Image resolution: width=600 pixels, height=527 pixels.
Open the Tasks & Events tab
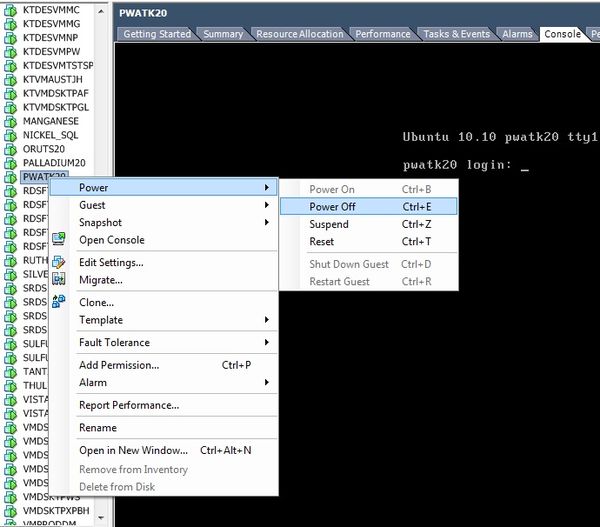[x=456, y=34]
